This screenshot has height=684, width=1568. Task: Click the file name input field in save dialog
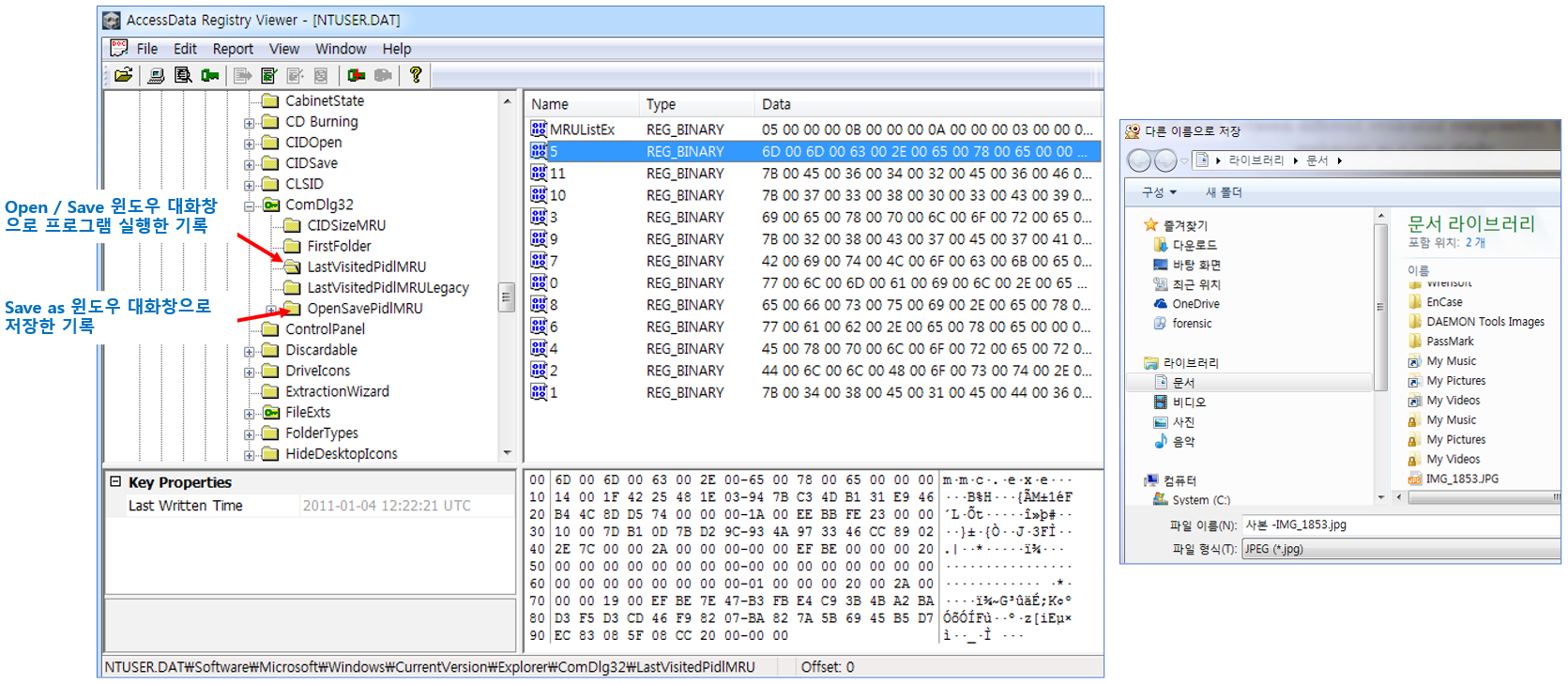pos(1400,524)
